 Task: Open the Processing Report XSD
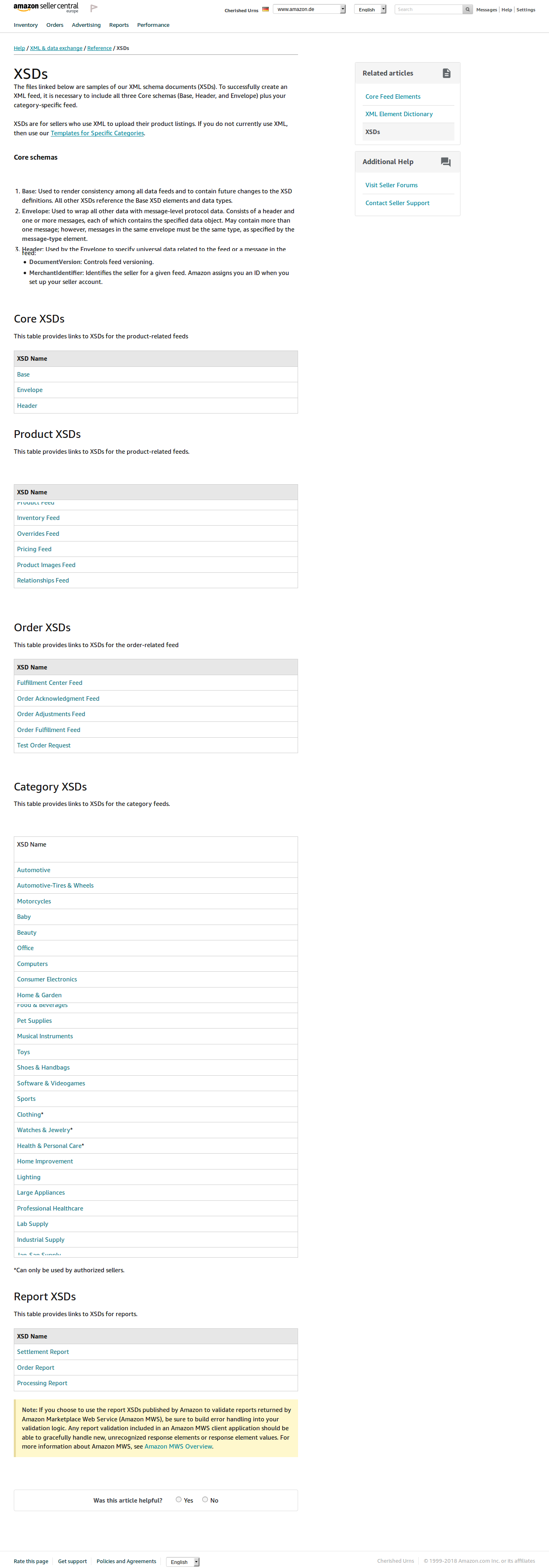[42, 1383]
